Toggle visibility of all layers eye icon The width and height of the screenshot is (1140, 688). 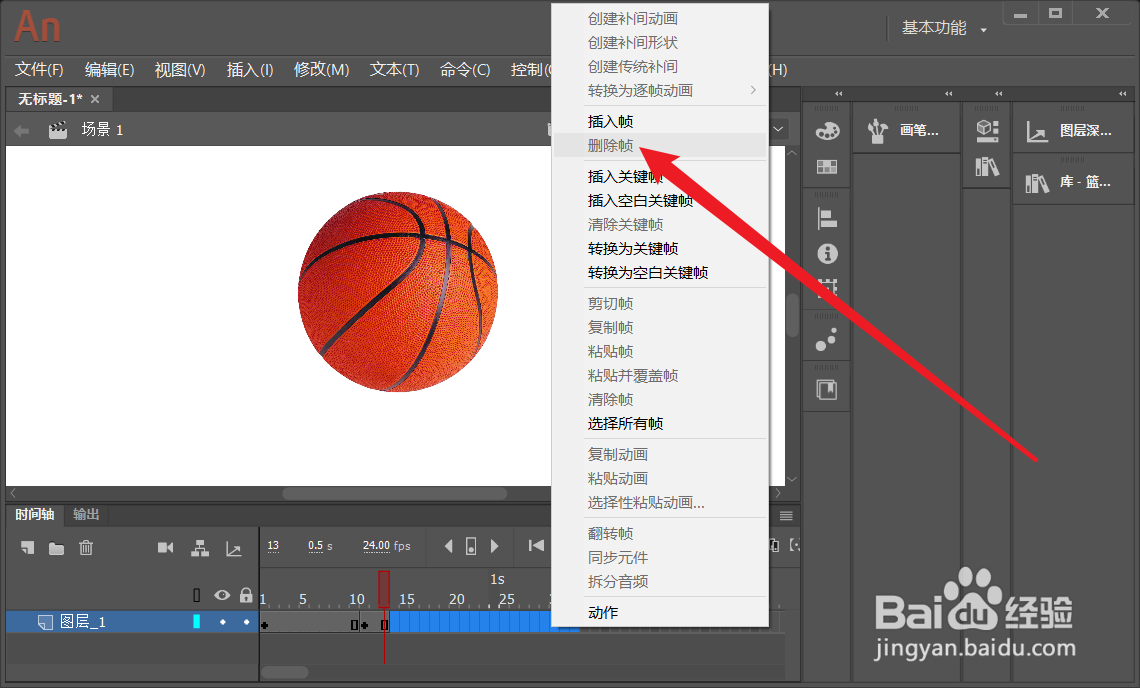click(222, 595)
